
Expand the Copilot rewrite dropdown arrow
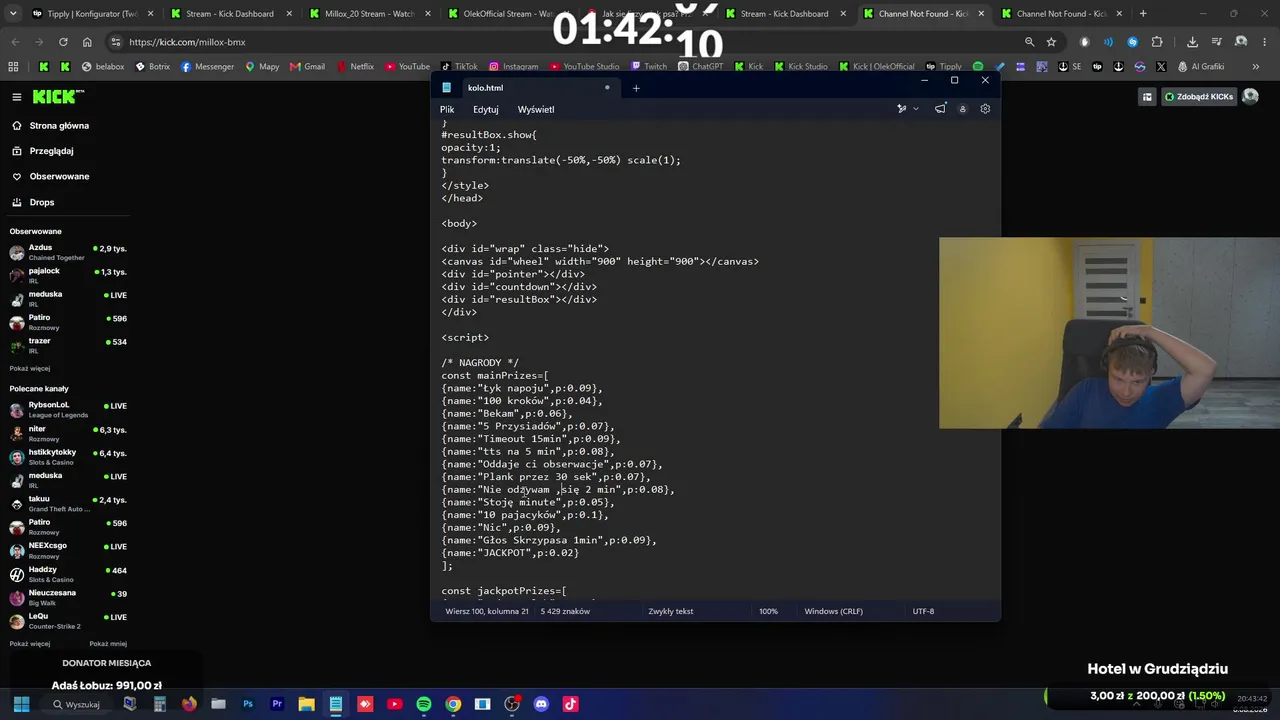915,109
